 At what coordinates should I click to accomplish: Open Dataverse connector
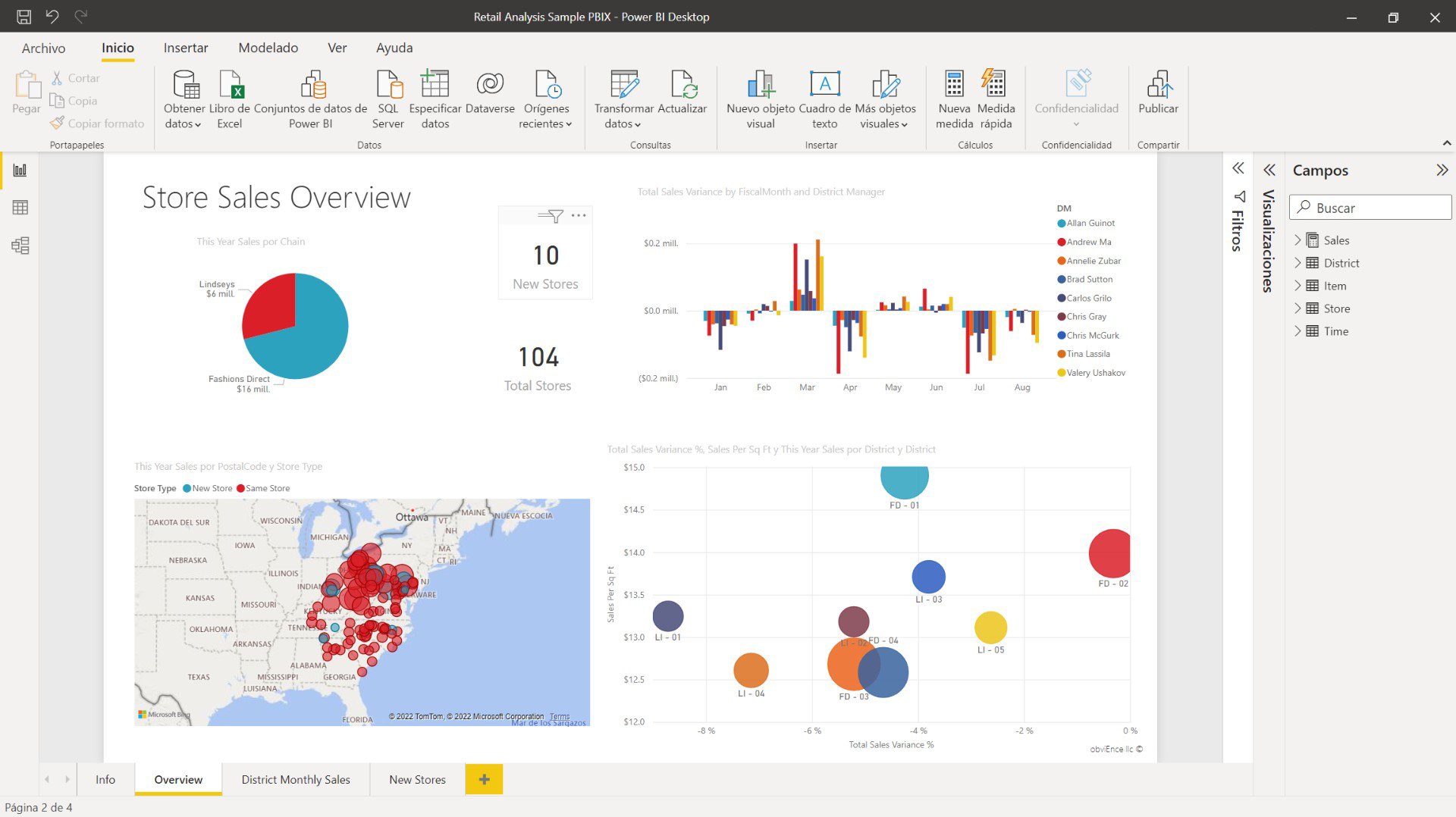pos(490,92)
